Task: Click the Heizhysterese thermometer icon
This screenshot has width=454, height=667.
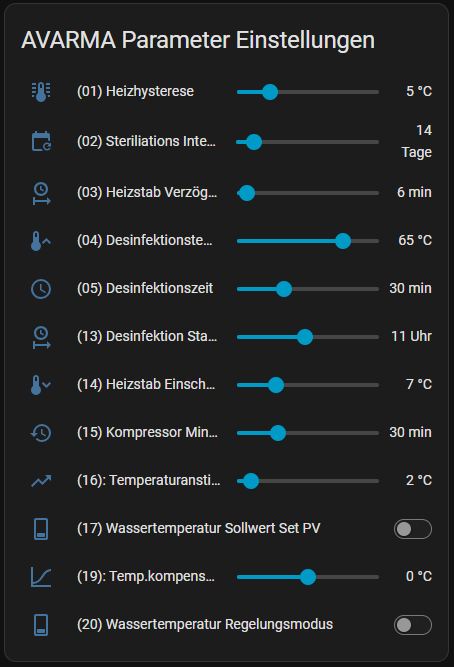Action: (41, 91)
